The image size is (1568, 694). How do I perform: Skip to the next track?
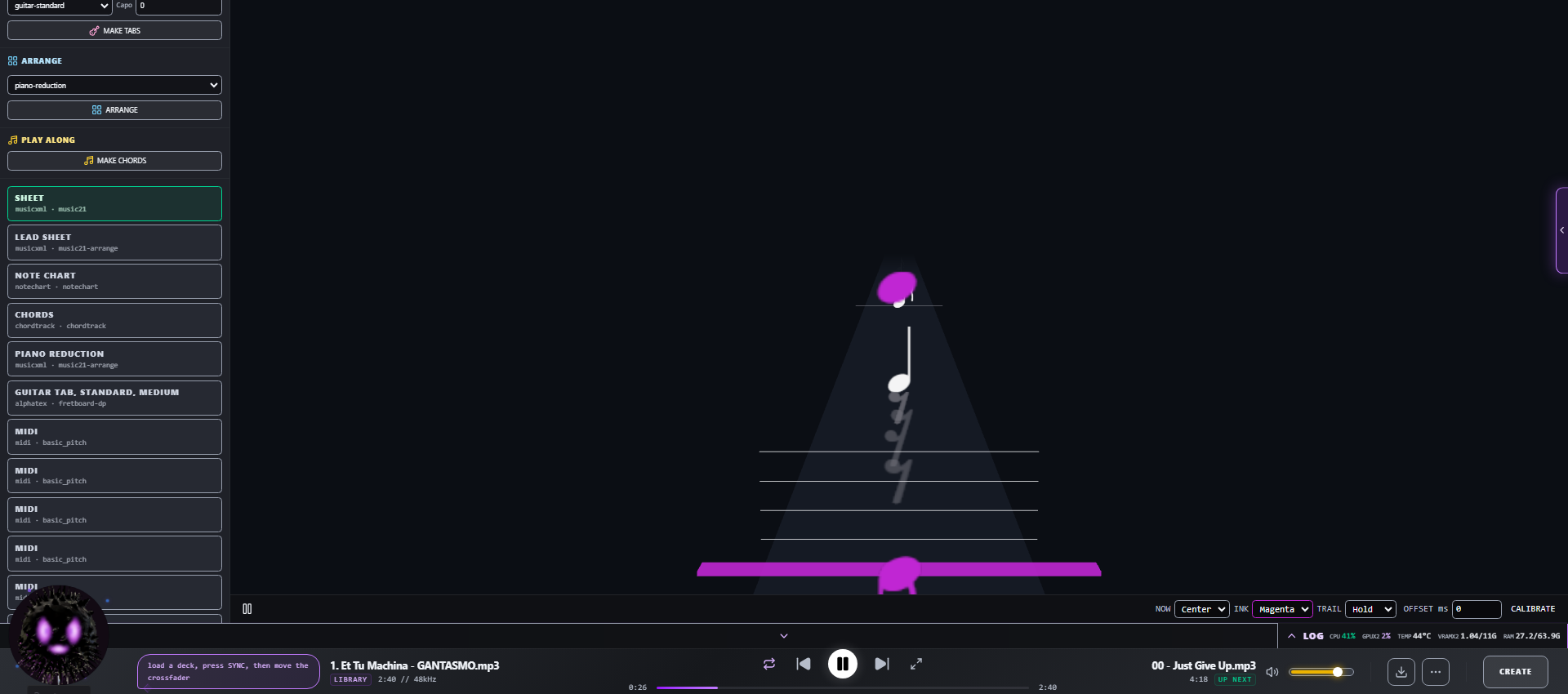(x=882, y=664)
